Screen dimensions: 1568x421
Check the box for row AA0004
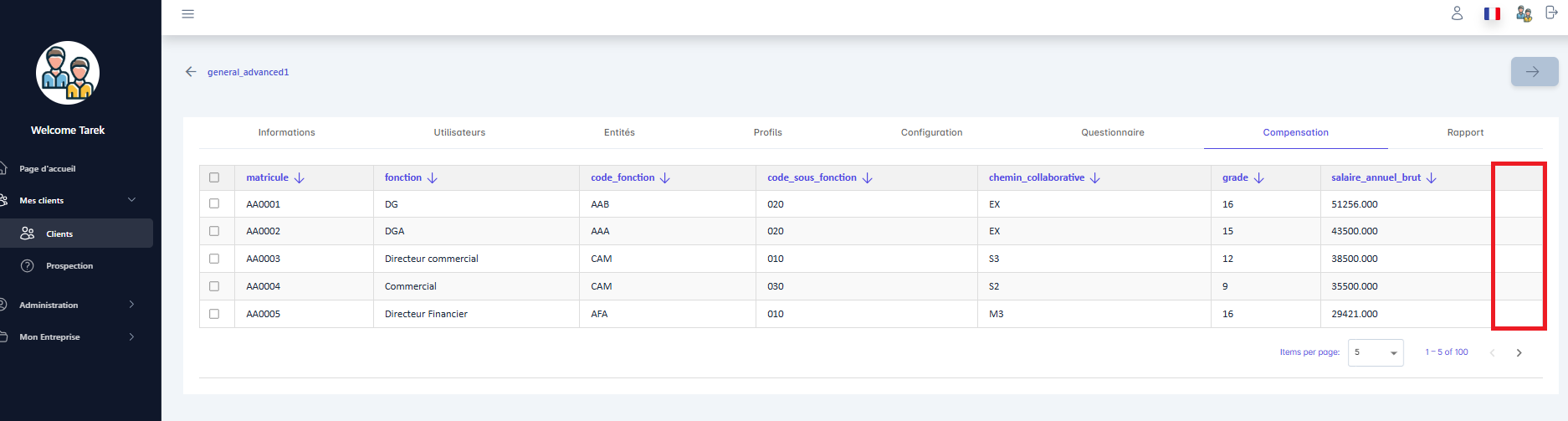pos(214,286)
